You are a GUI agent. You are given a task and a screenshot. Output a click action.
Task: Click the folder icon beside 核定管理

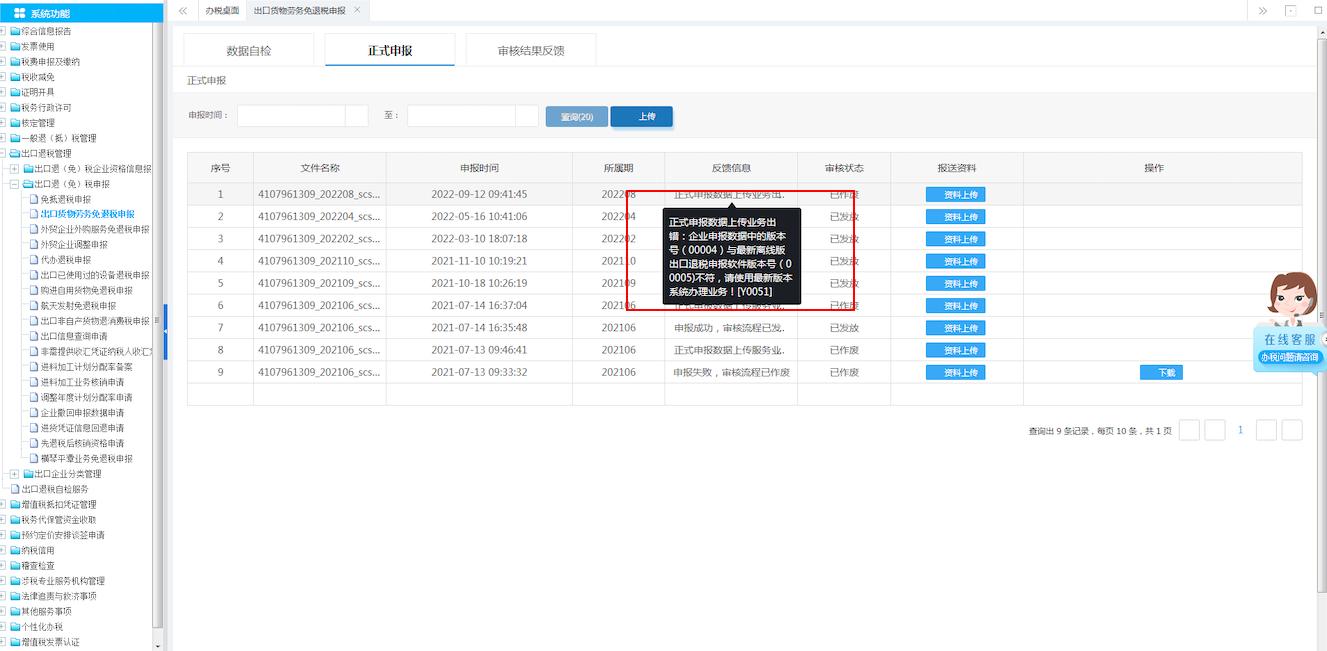pos(15,123)
